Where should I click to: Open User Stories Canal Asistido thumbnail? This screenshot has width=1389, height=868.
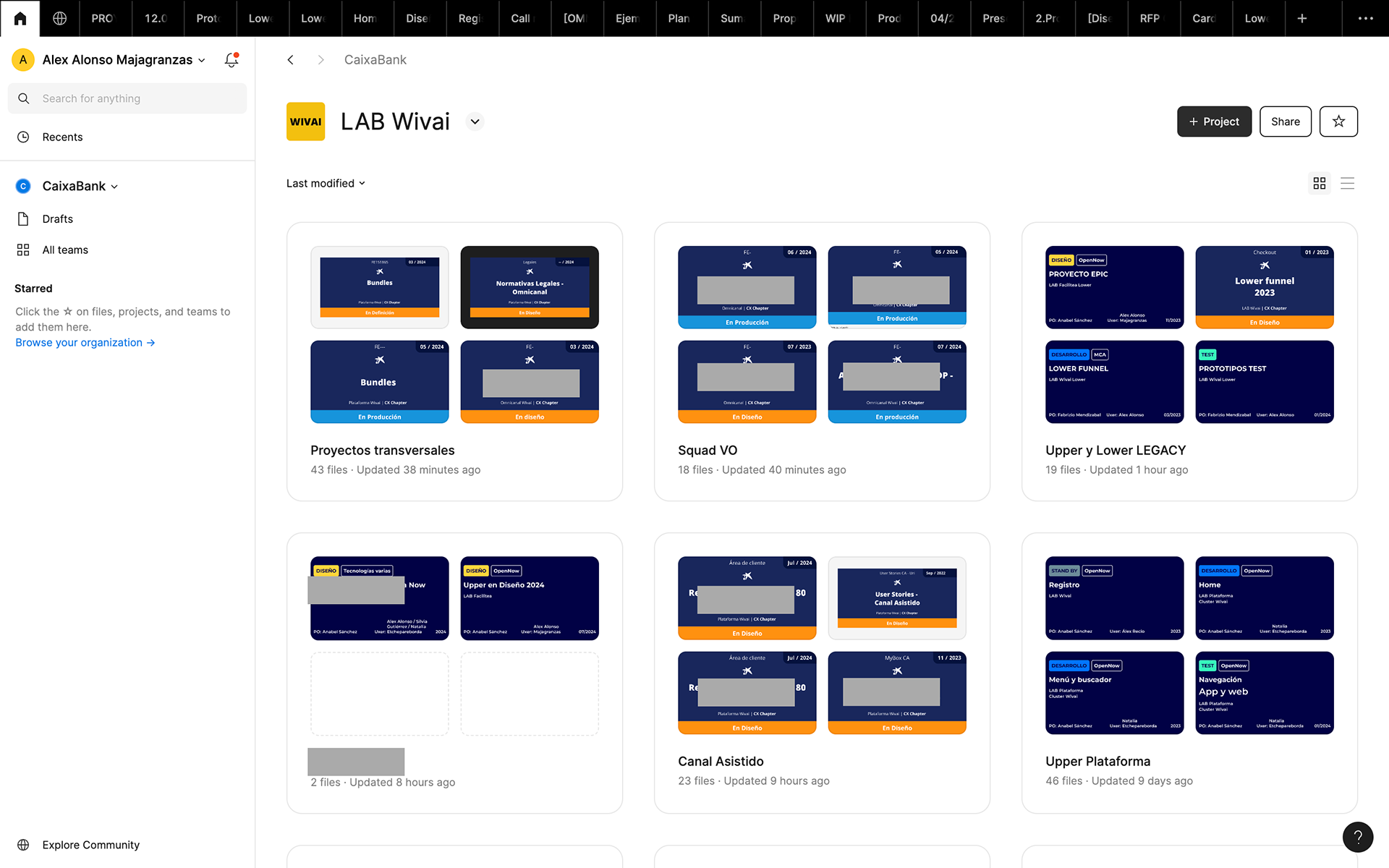(897, 598)
